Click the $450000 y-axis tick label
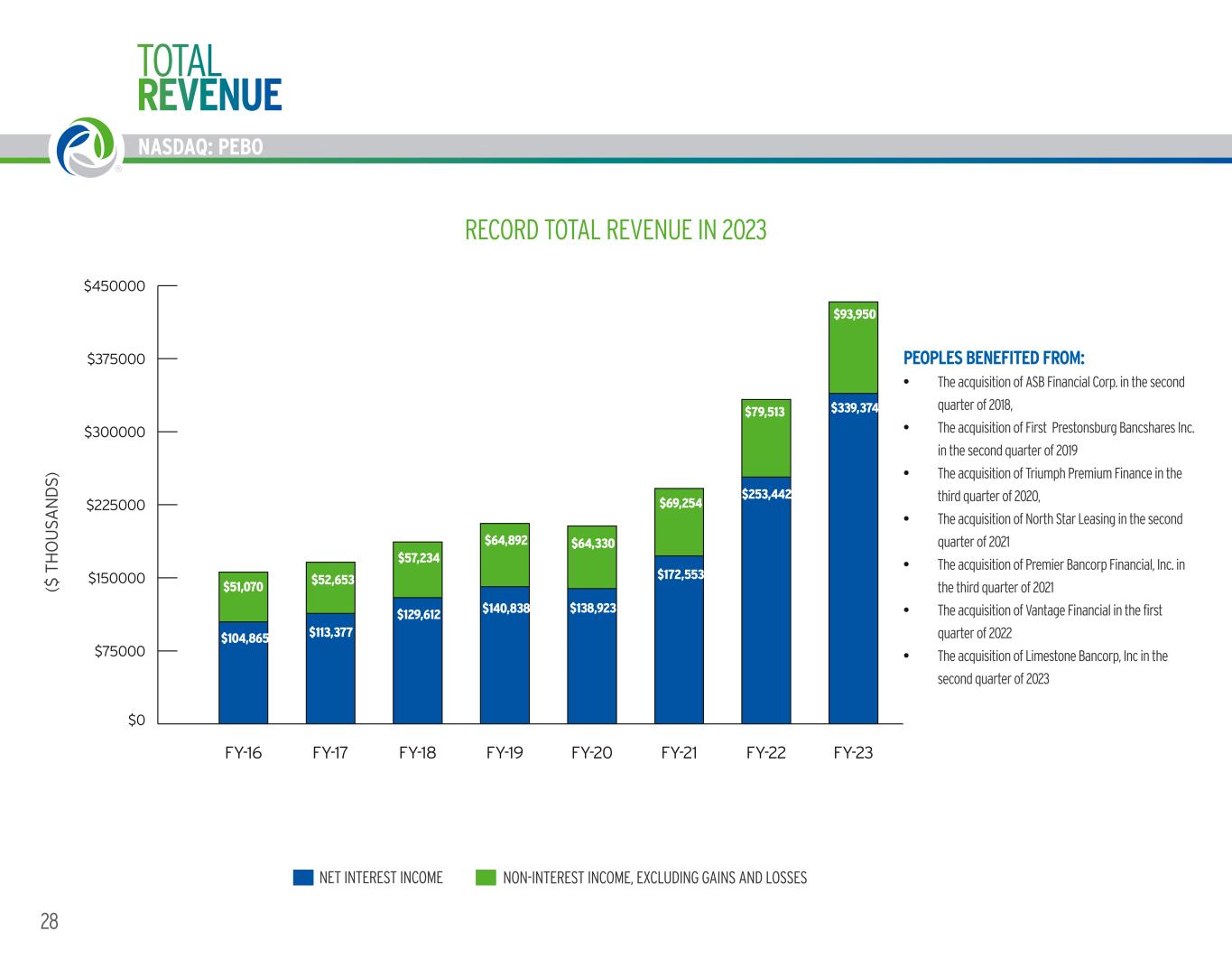This screenshot has height=959, width=1232. pyautogui.click(x=114, y=286)
